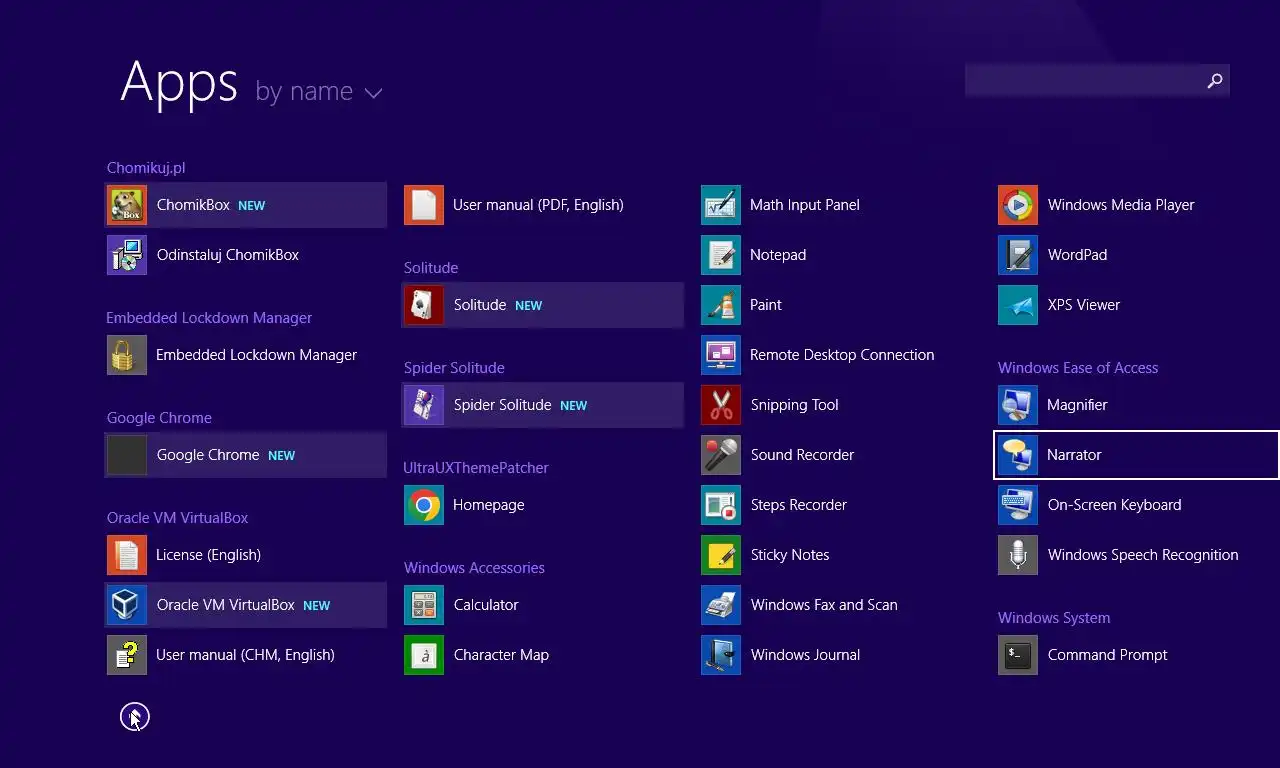Open the XPS Viewer icon
This screenshot has height=768, width=1280.
click(1018, 305)
